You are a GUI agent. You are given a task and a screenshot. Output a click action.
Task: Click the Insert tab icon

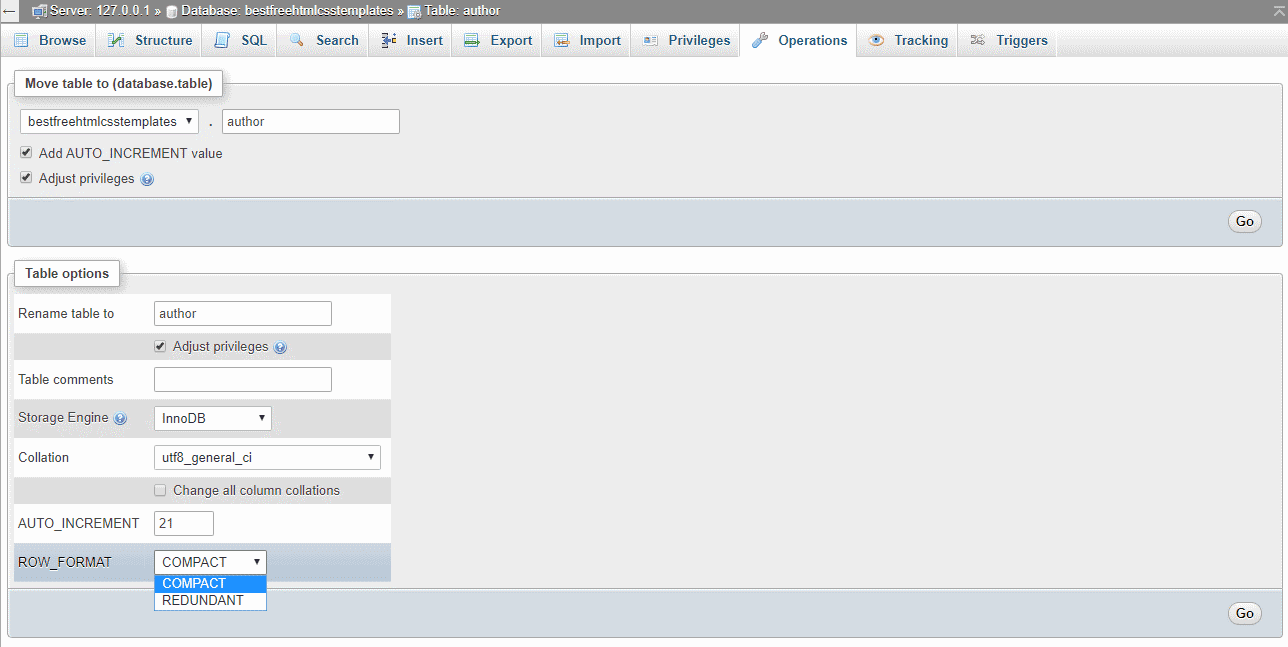[x=389, y=40]
